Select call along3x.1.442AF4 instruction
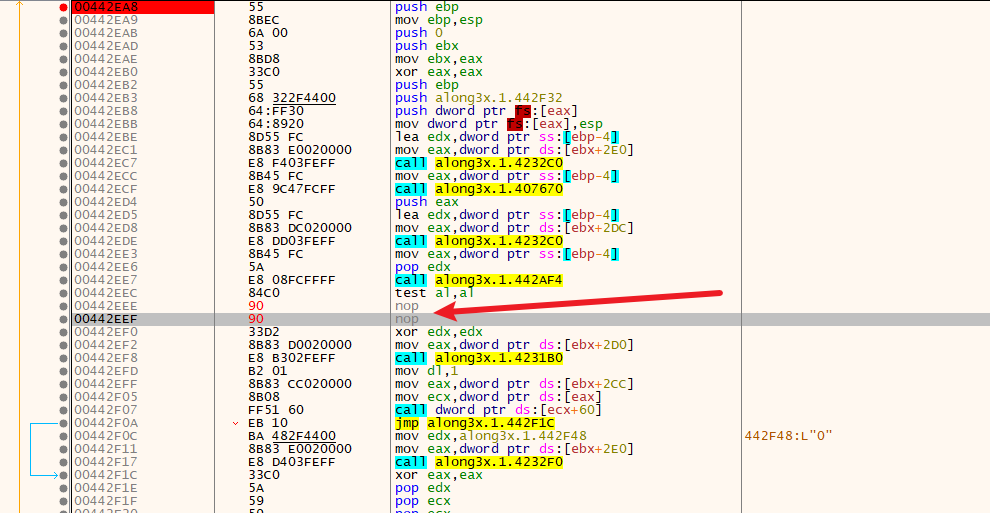Viewport: 990px width, 513px height. 479,280
